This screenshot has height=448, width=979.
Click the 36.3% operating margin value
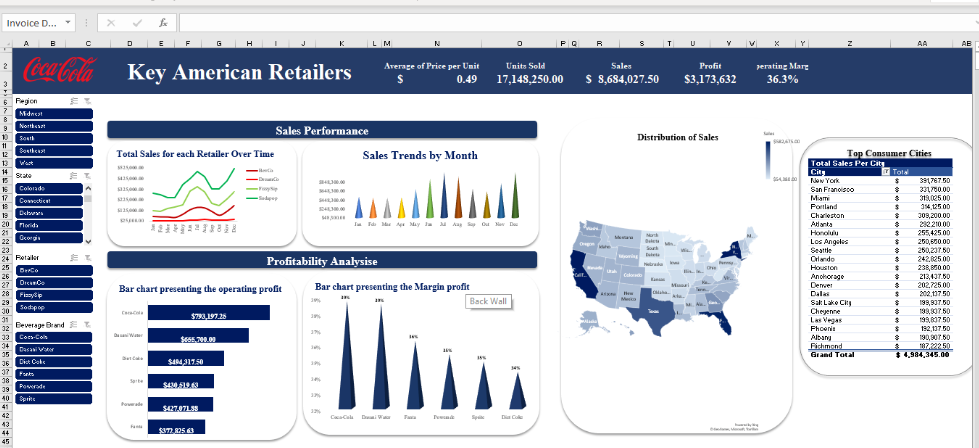[x=782, y=79]
